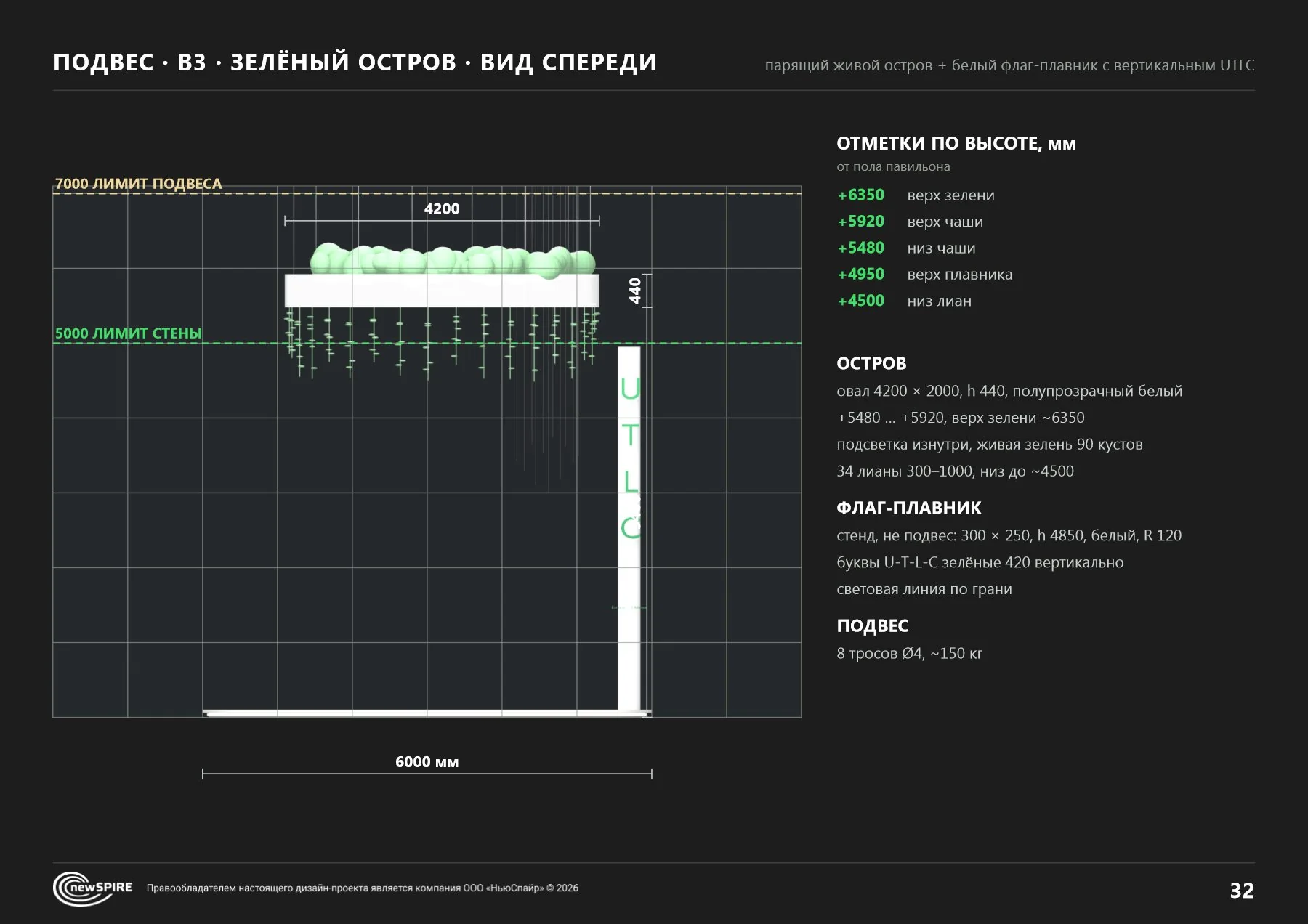
Task: Click the line 'буквы U-T-L-C зелёные 420 вертикально'
Action: click(980, 562)
